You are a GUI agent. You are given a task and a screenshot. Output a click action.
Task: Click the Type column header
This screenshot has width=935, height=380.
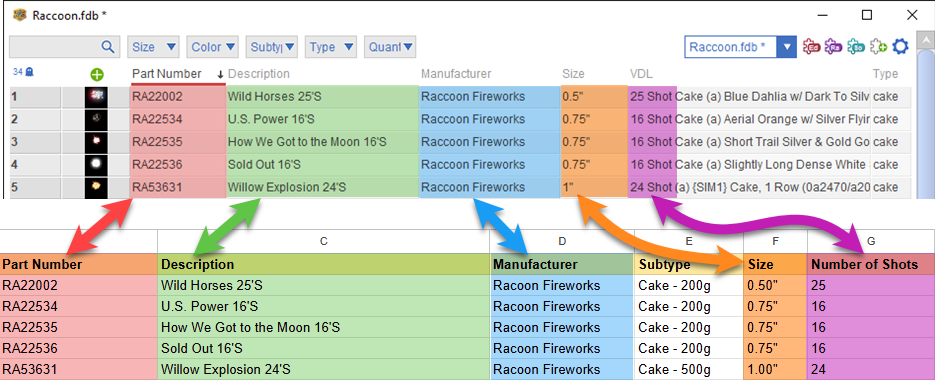pyautogui.click(x=886, y=74)
